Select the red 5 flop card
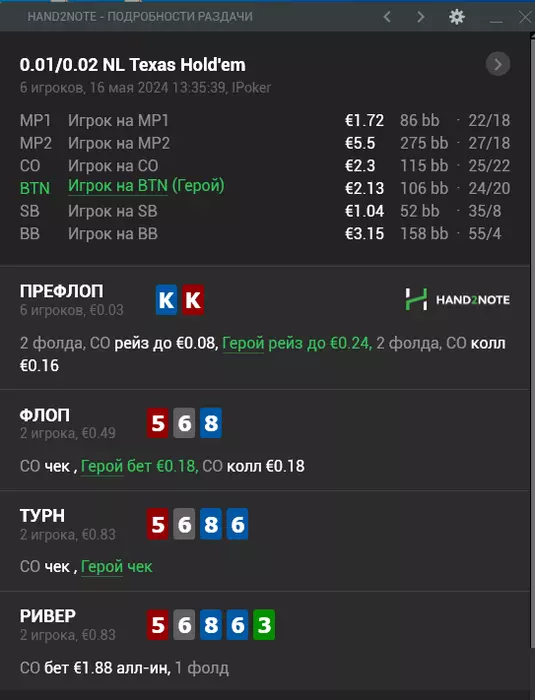This screenshot has width=535, height=700. (158, 423)
